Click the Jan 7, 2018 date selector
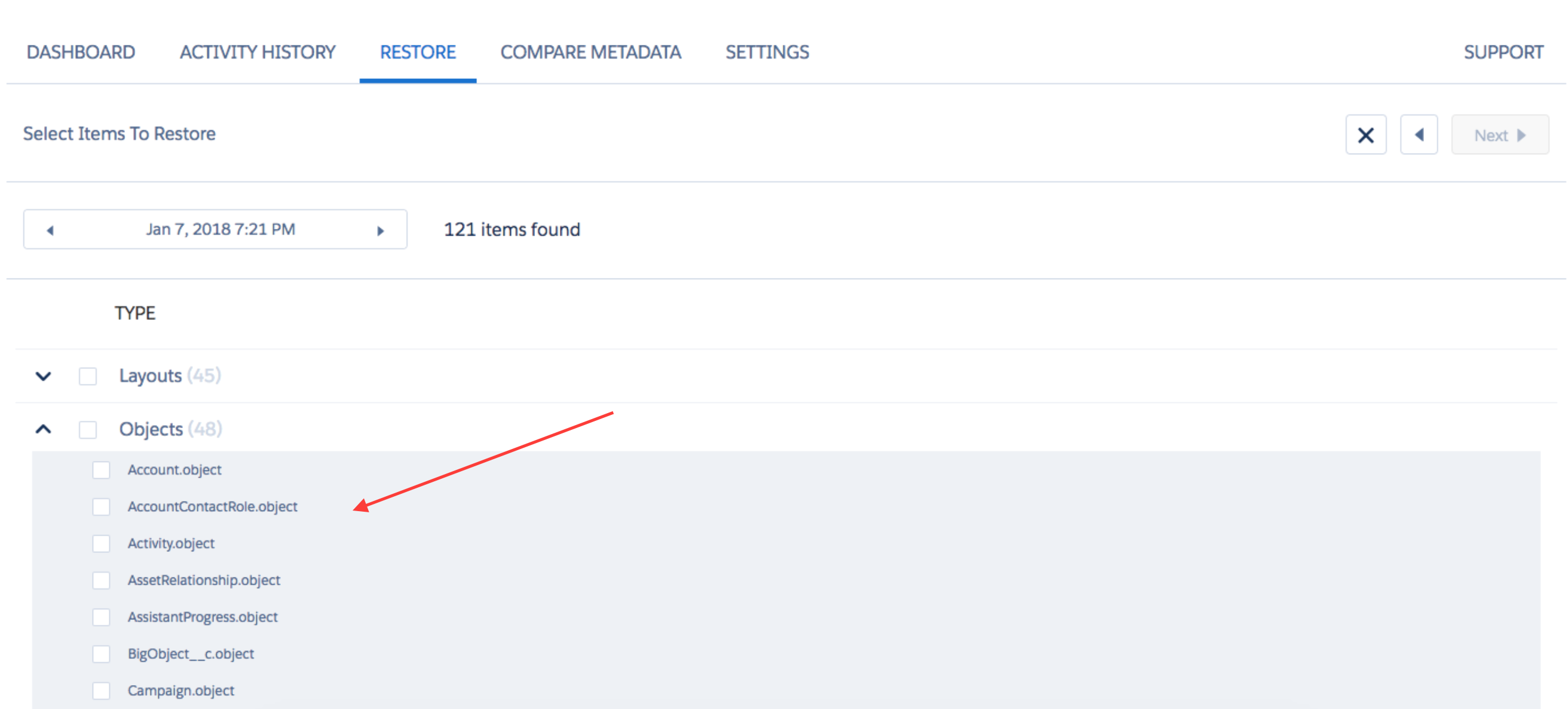 point(214,229)
